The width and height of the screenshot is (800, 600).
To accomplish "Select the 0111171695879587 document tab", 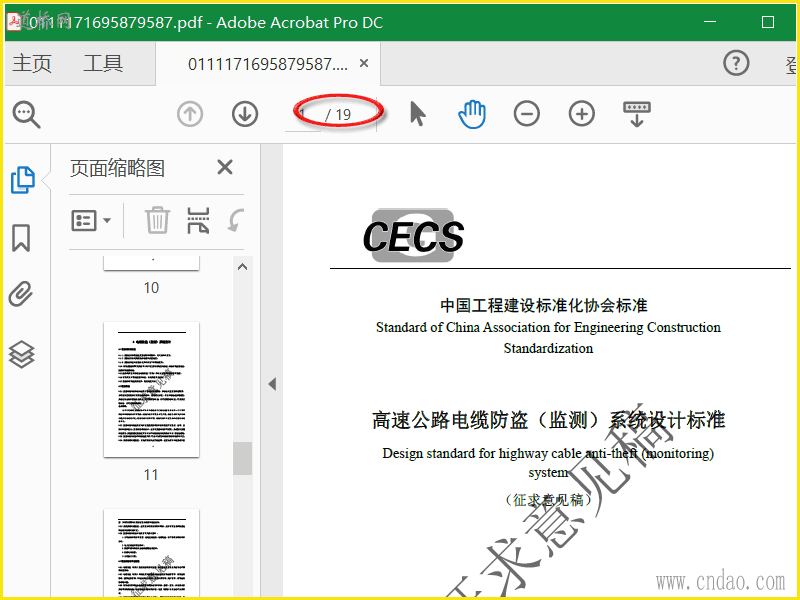I will point(267,64).
